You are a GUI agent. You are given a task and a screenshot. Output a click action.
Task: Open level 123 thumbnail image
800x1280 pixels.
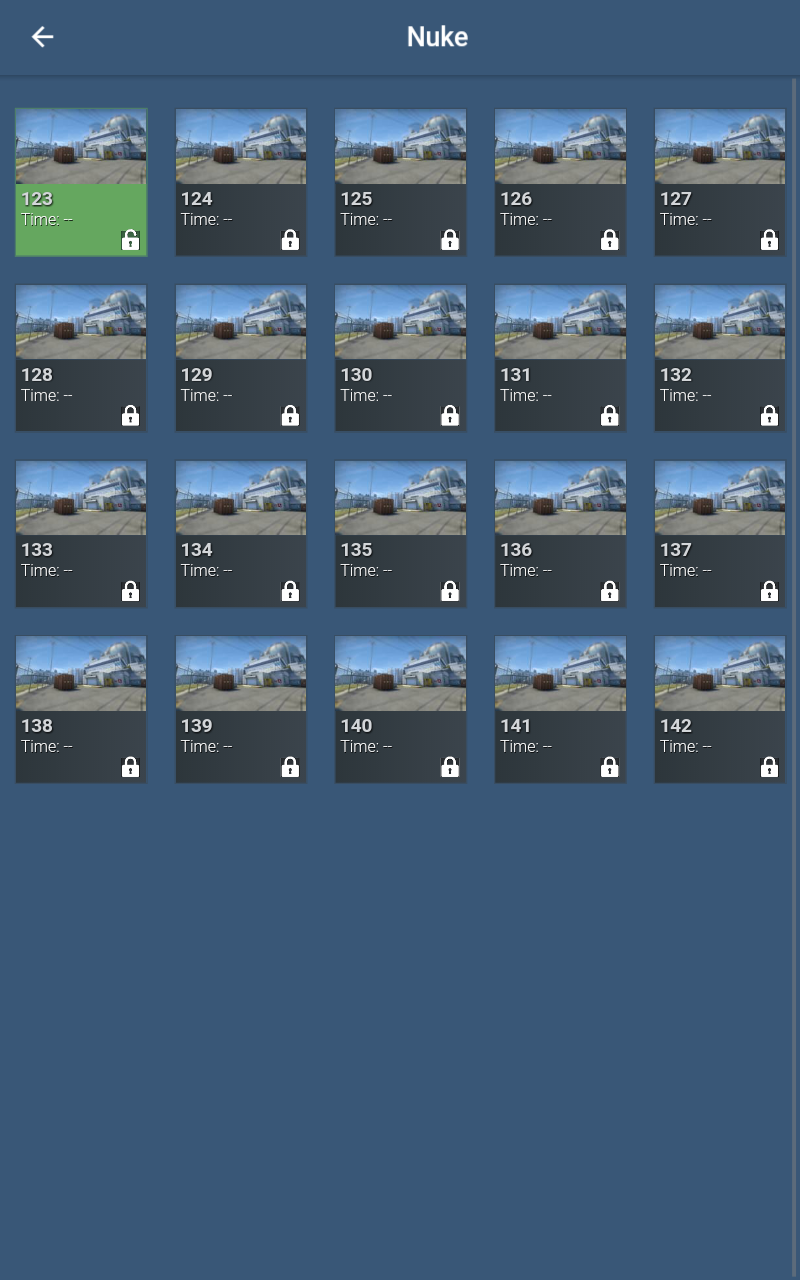(81, 147)
